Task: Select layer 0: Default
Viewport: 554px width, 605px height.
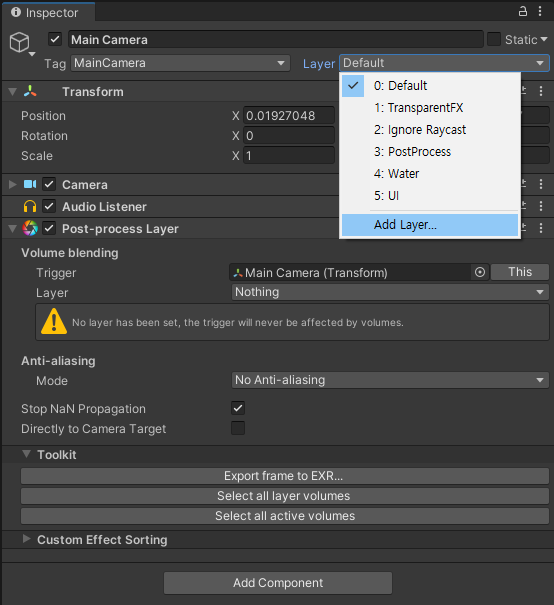Action: [x=430, y=86]
